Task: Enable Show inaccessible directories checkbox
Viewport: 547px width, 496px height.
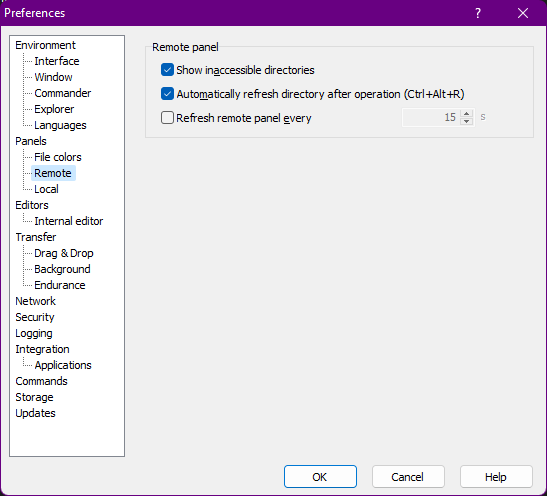Action: pyautogui.click(x=167, y=70)
